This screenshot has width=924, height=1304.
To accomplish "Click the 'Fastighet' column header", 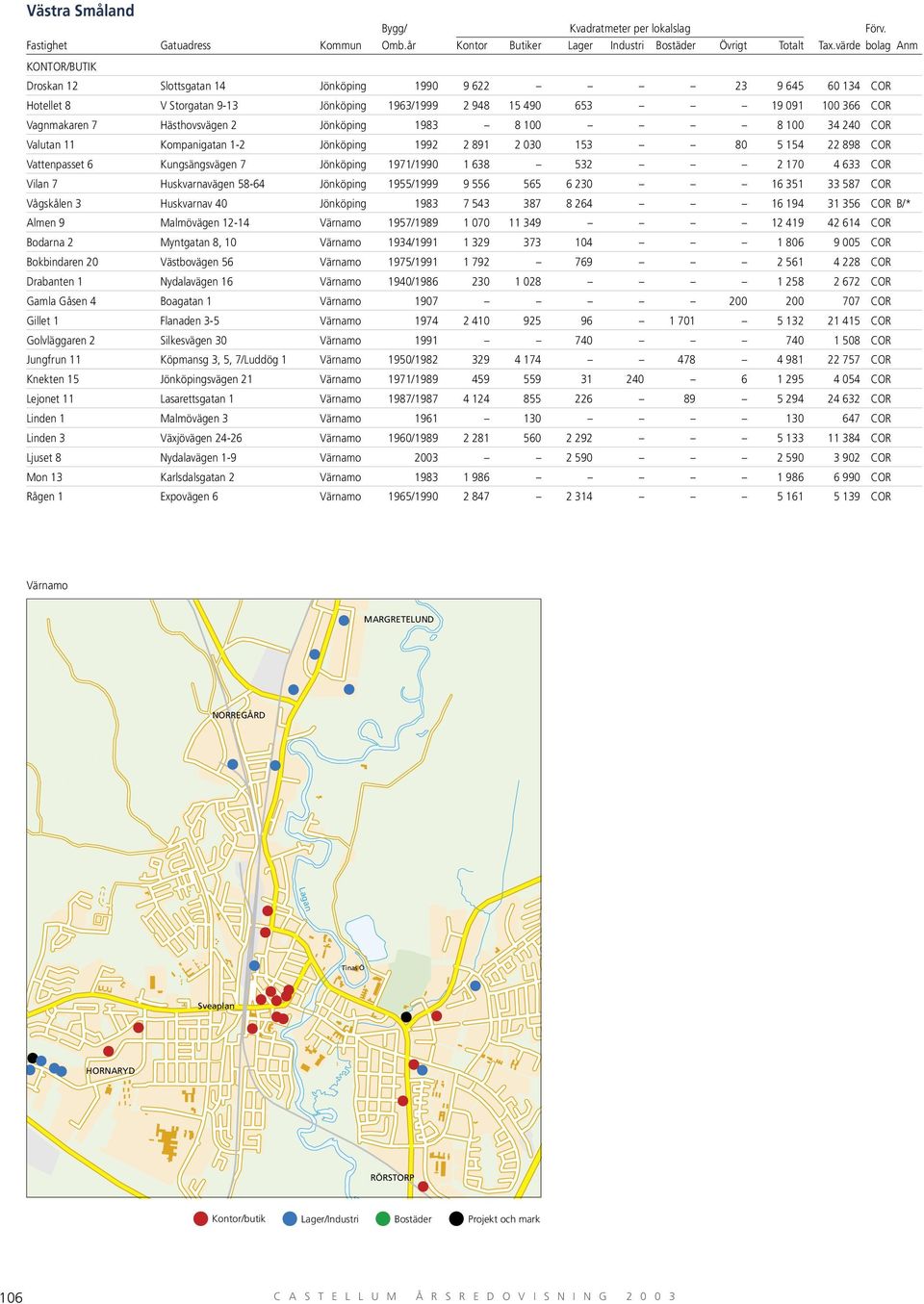I will click(47, 45).
